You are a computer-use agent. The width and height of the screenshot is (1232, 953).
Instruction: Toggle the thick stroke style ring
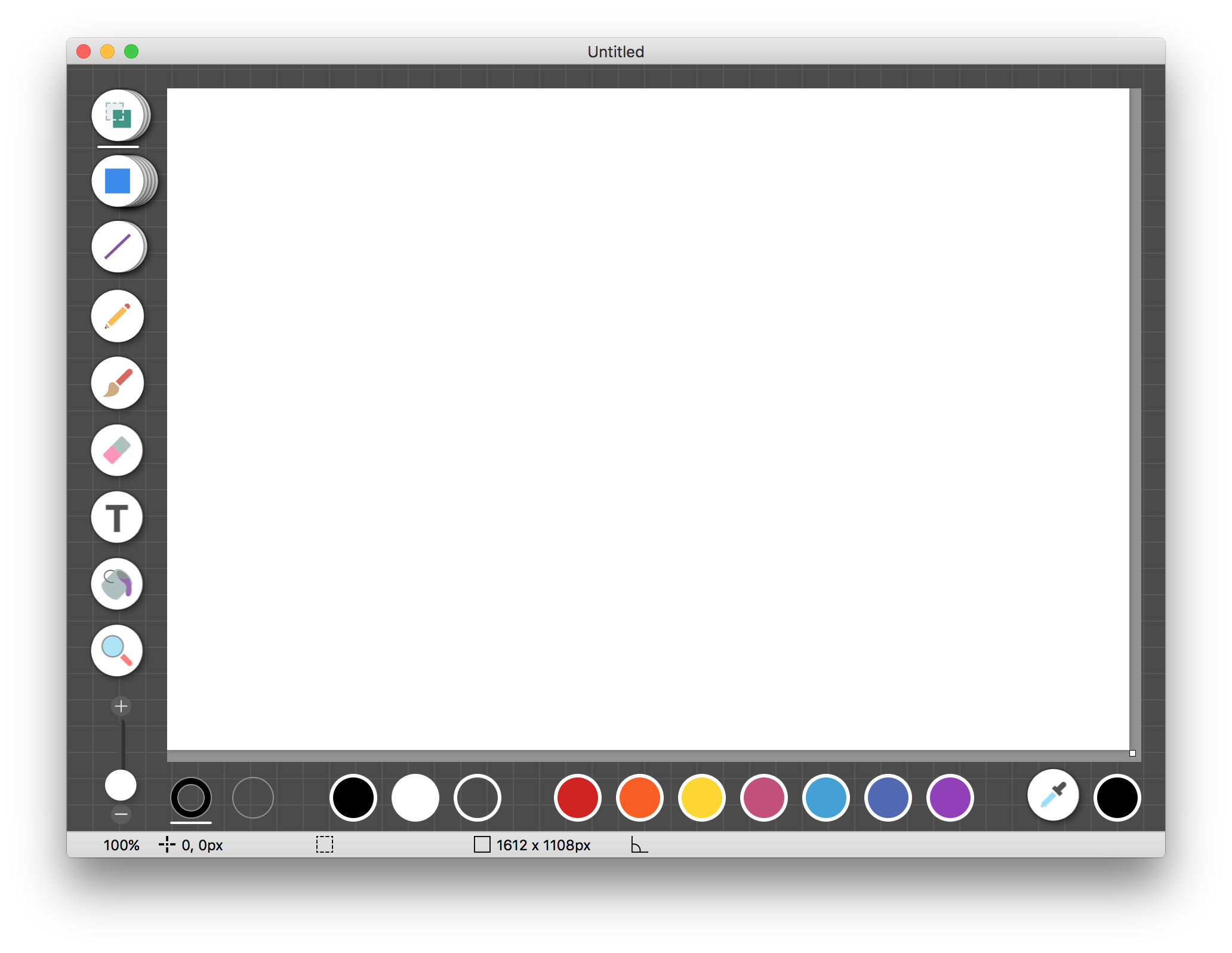(x=191, y=797)
